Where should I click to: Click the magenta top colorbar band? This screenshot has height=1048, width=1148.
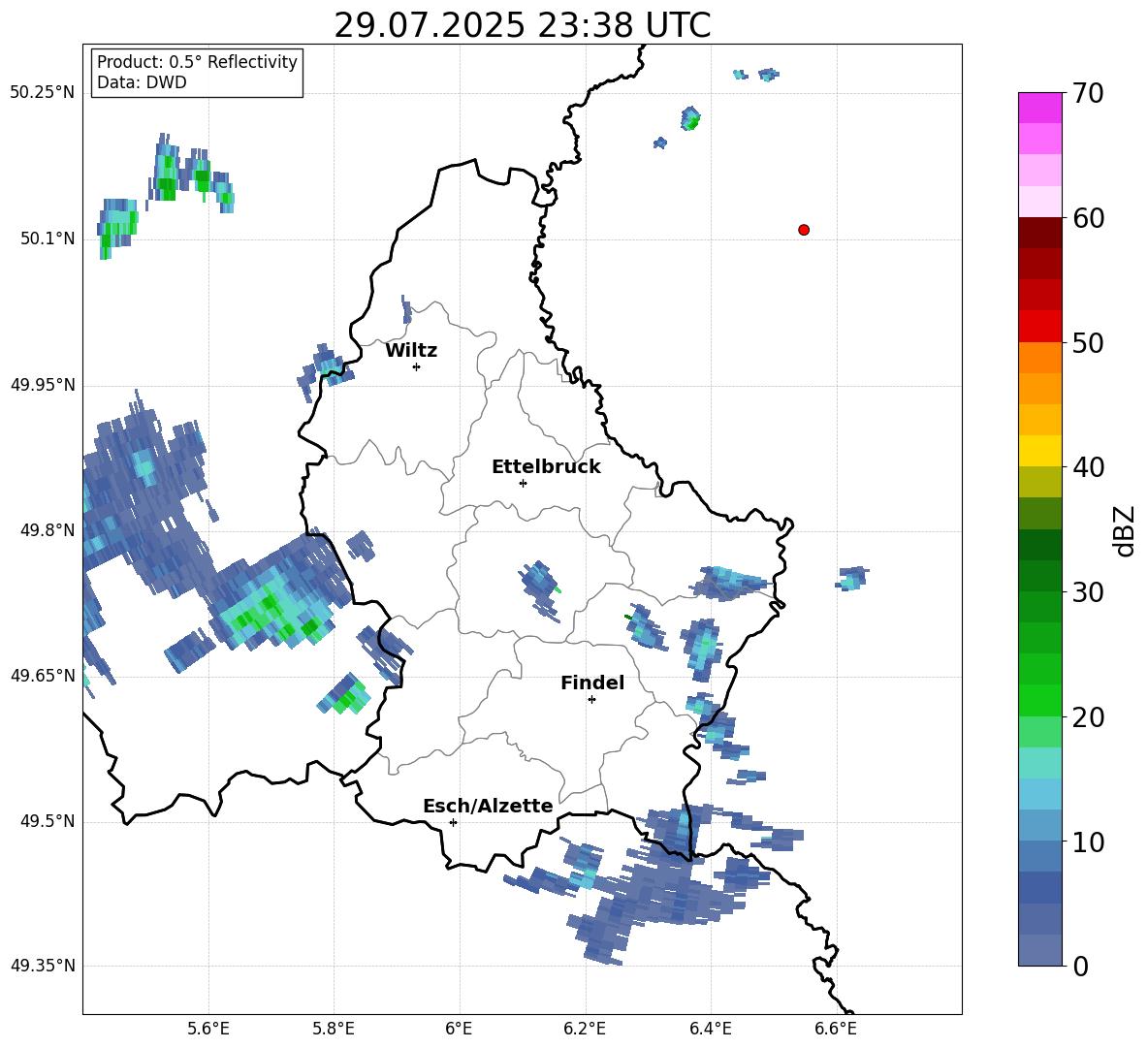[1039, 108]
